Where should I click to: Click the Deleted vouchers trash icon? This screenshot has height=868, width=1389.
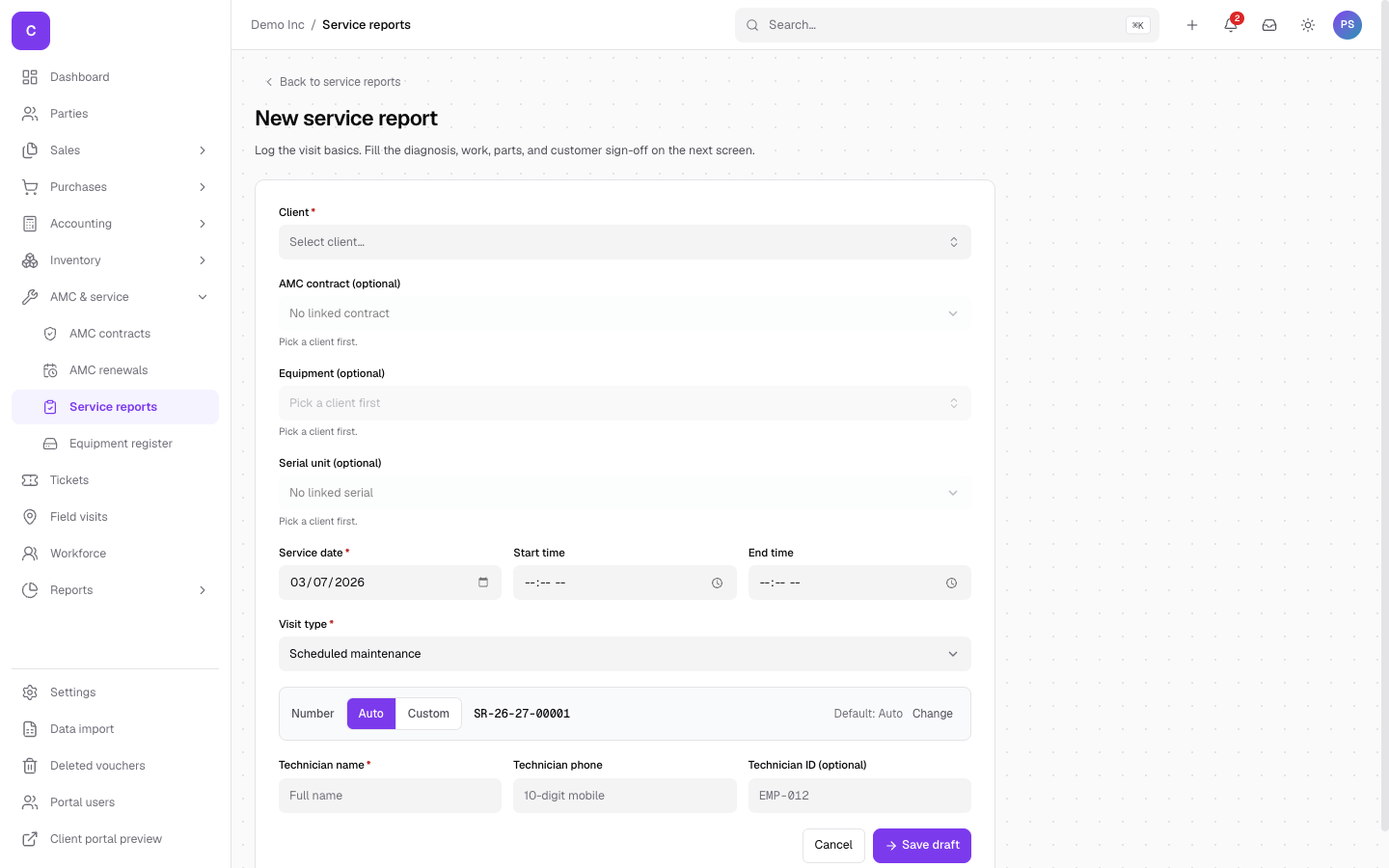[30, 766]
